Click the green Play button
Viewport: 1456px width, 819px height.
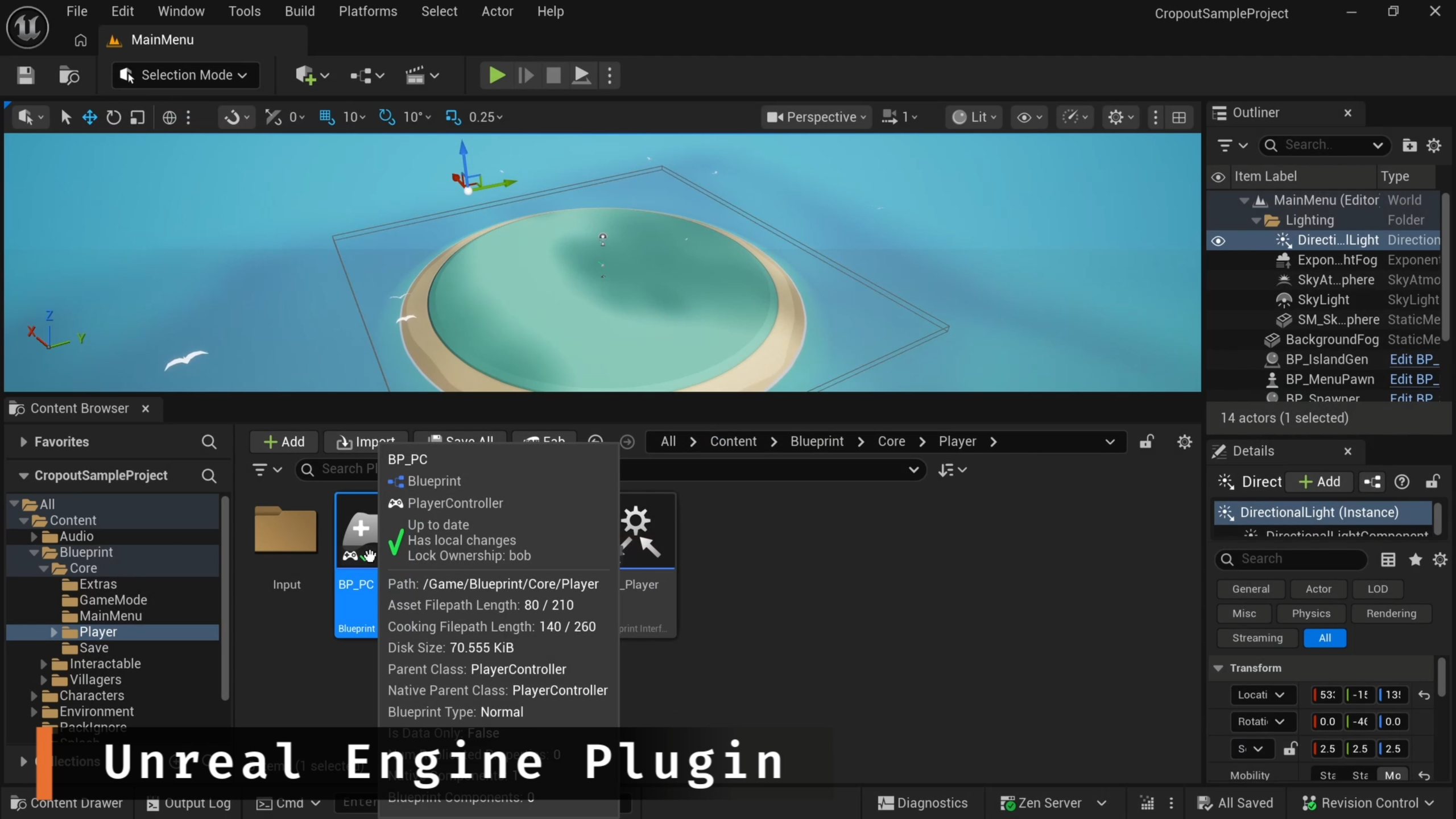tap(496, 75)
